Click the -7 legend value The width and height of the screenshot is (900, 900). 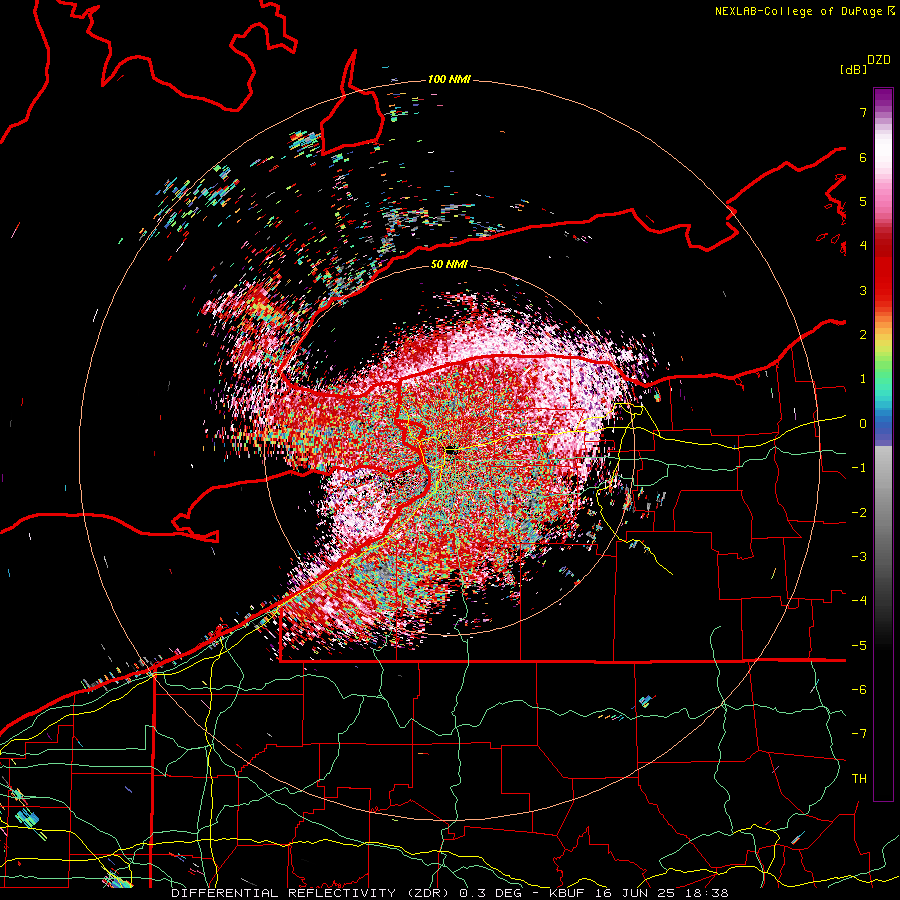[859, 734]
